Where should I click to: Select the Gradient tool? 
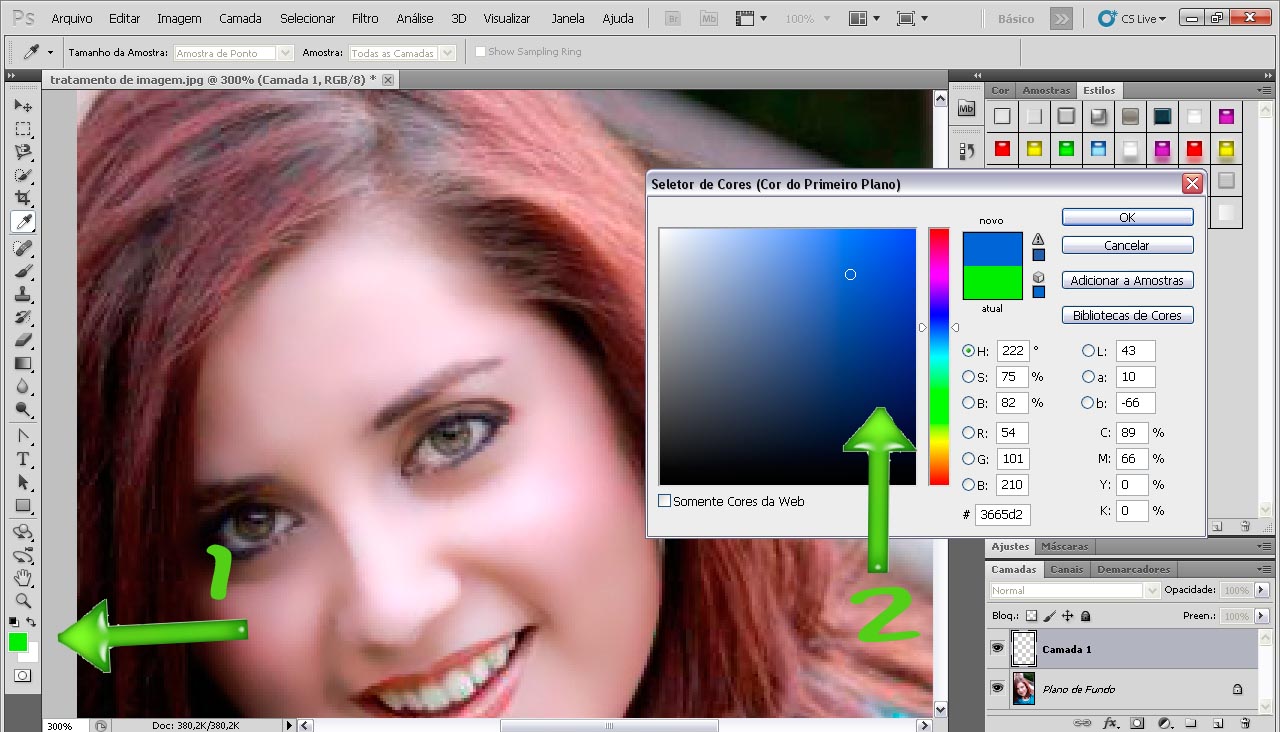pos(23,363)
